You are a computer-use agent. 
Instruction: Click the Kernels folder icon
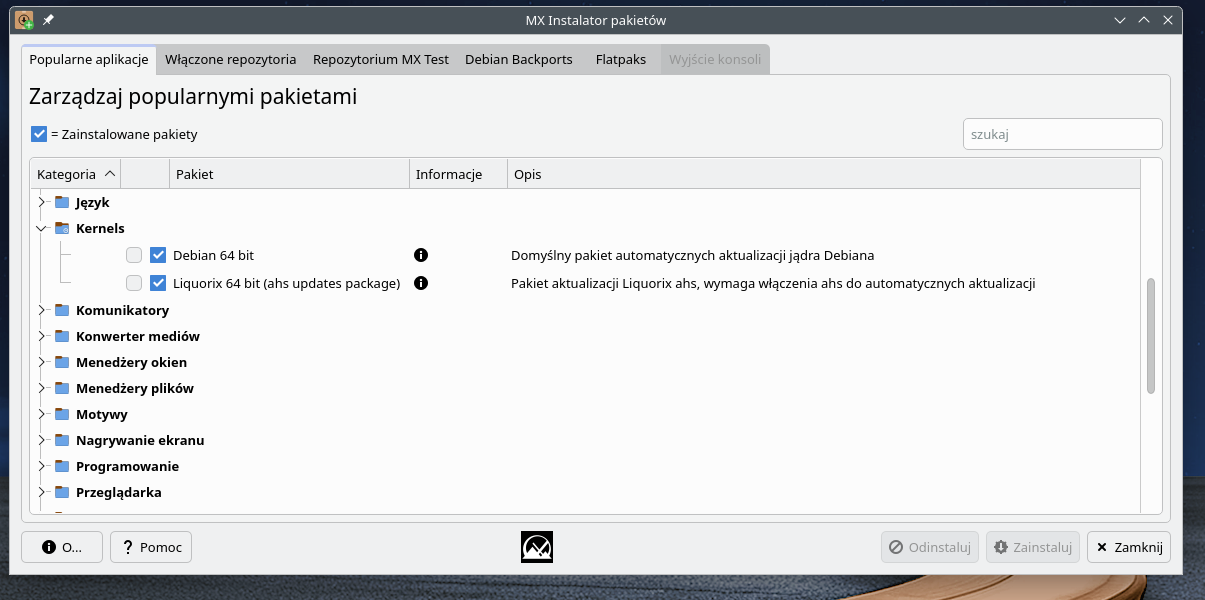click(x=62, y=228)
